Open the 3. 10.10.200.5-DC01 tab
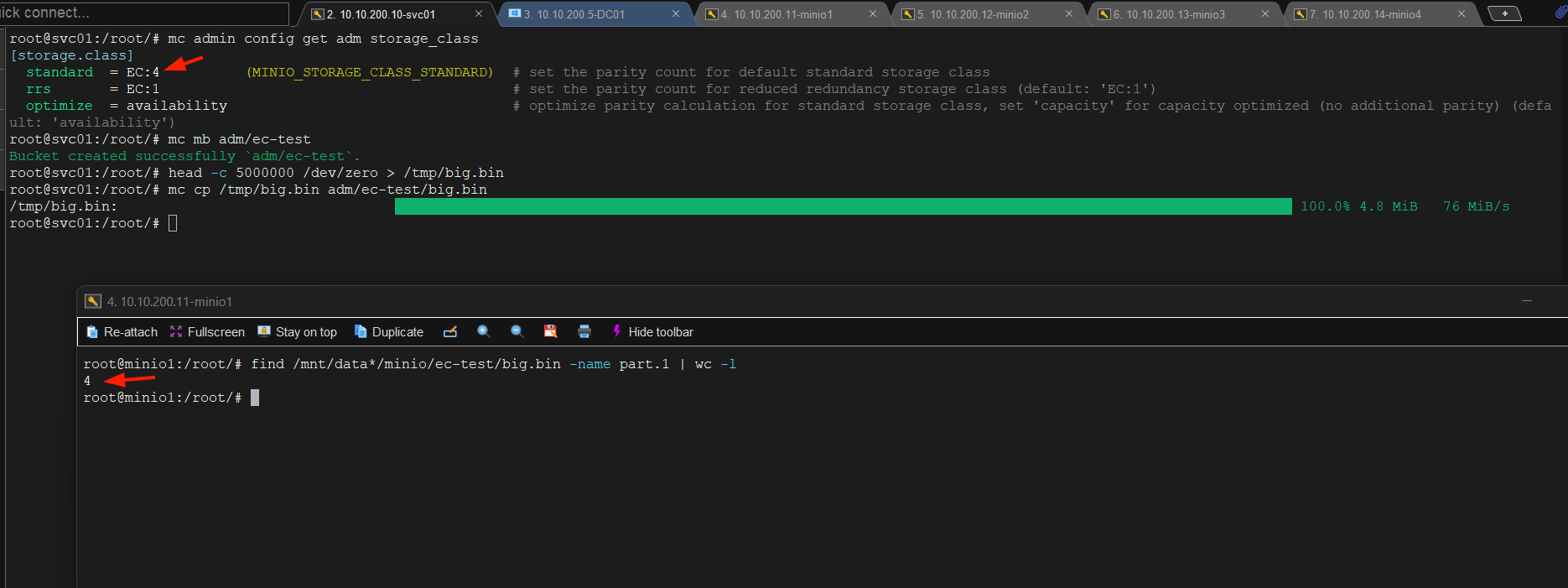Viewport: 1568px width, 588px height. coord(594,14)
